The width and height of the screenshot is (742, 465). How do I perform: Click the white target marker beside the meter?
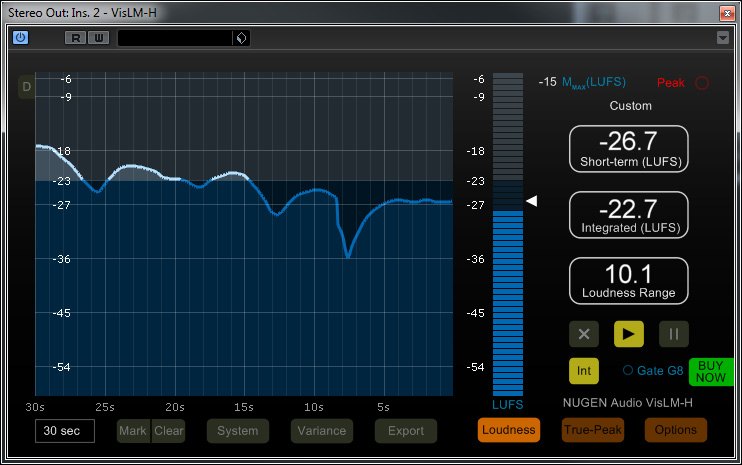(531, 201)
